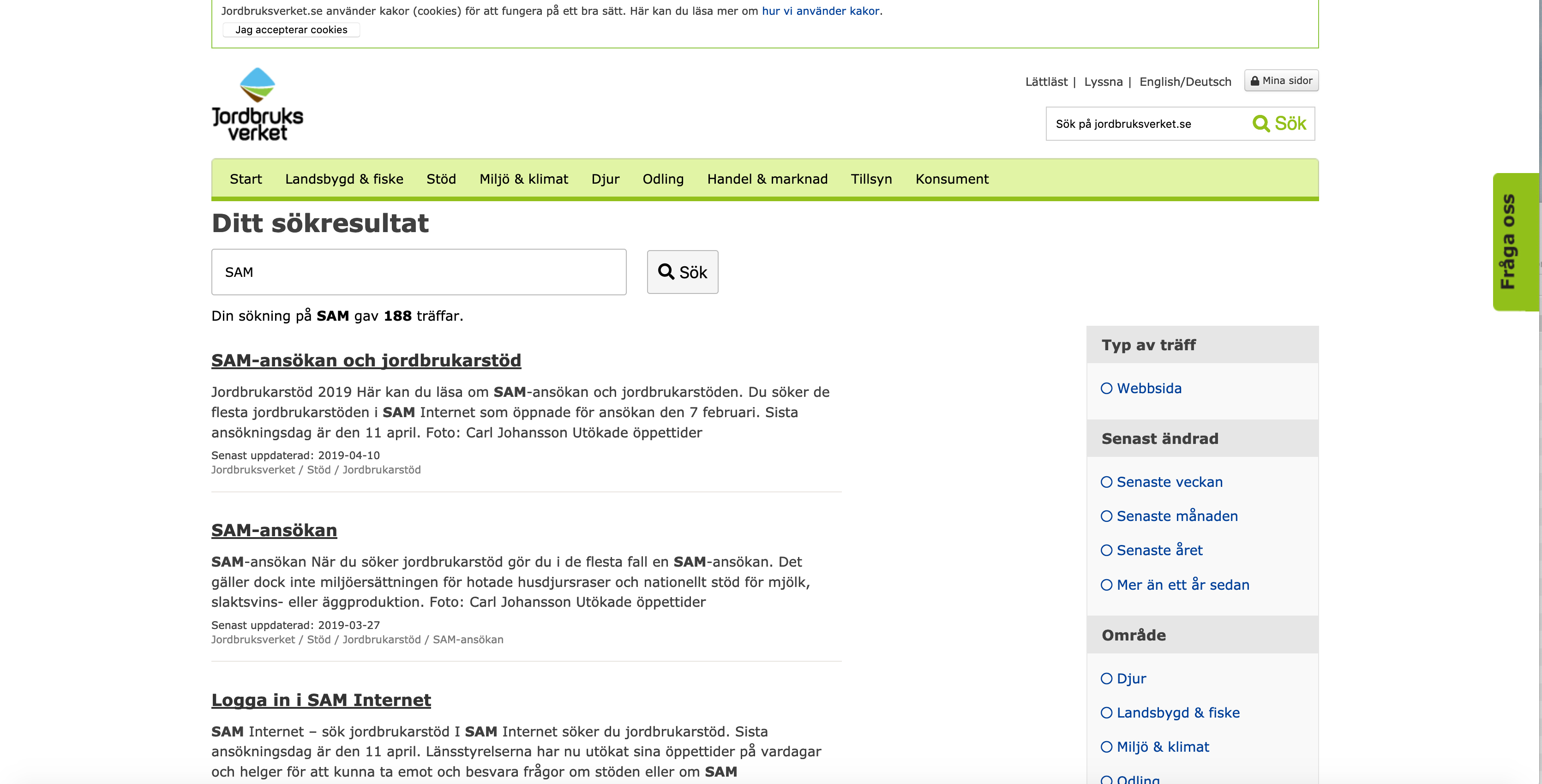
Task: Click the Ditt sökresultat heading
Action: tap(320, 223)
